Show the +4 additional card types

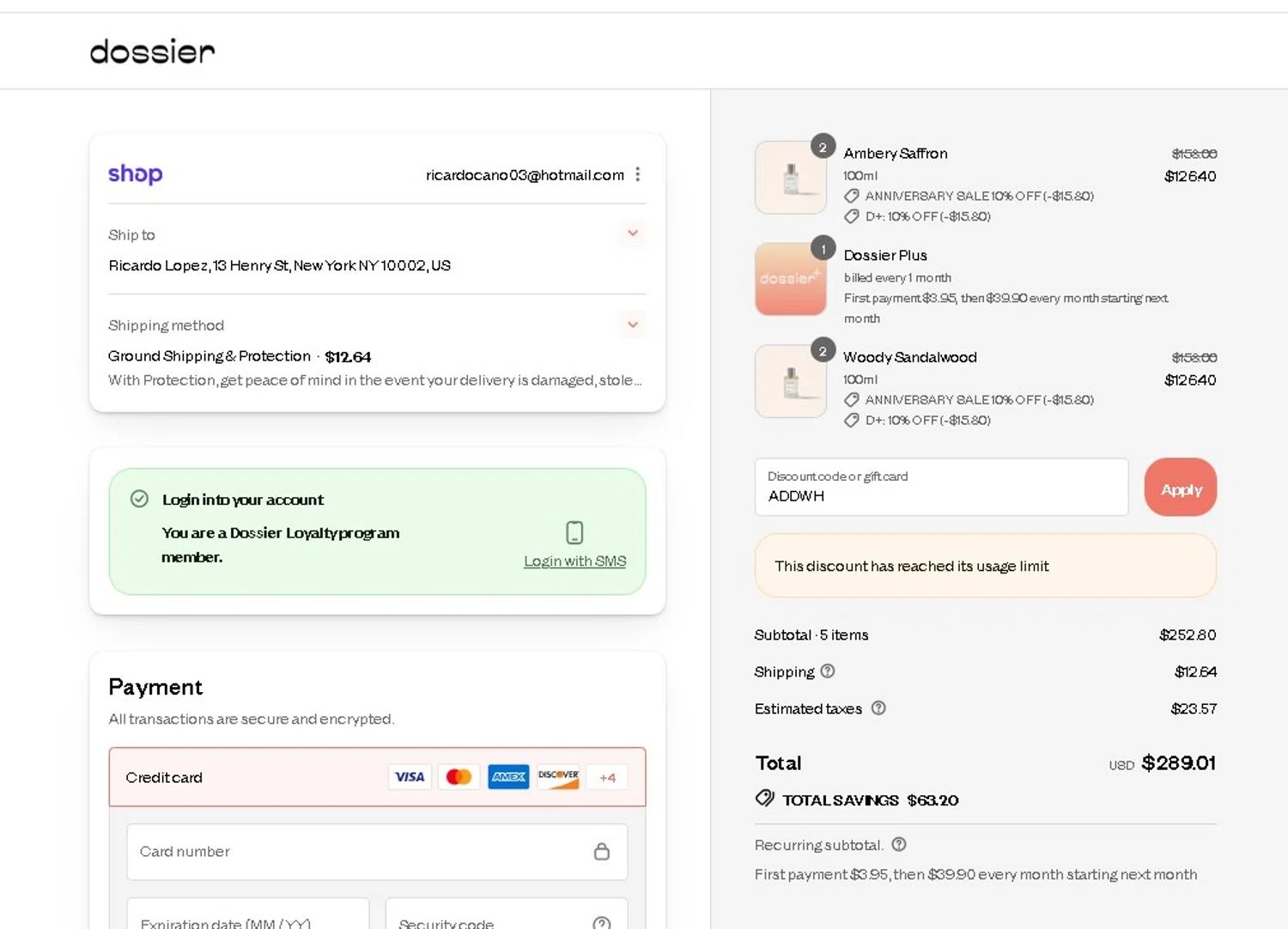(x=608, y=778)
